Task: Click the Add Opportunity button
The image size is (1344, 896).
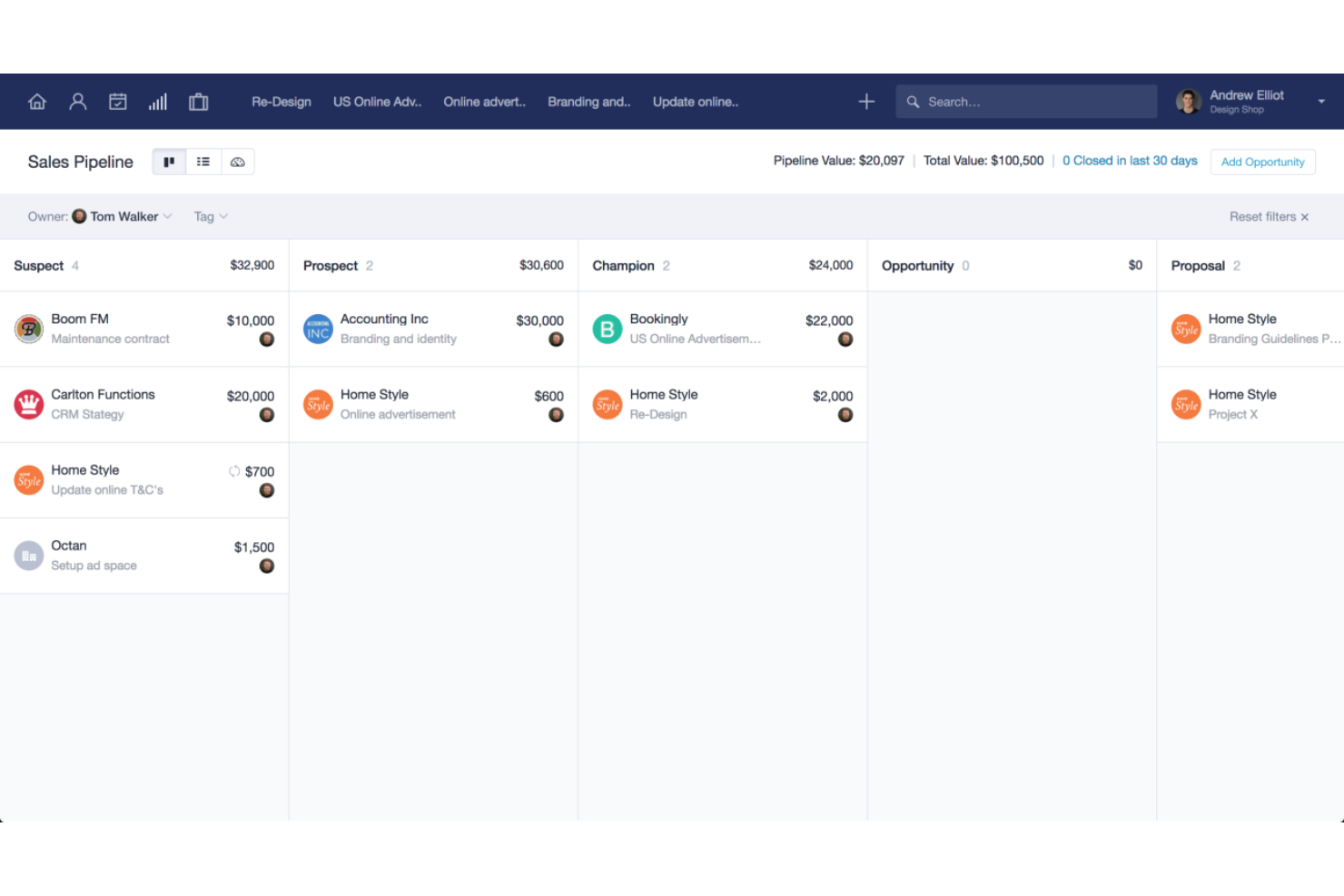Action: pos(1262,162)
